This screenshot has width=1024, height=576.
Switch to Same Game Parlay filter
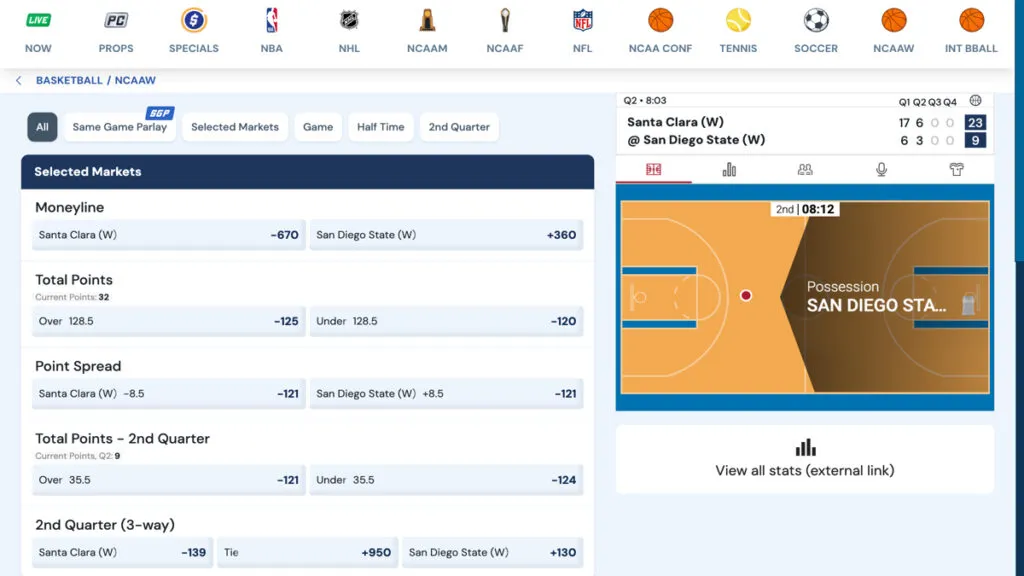(x=120, y=127)
